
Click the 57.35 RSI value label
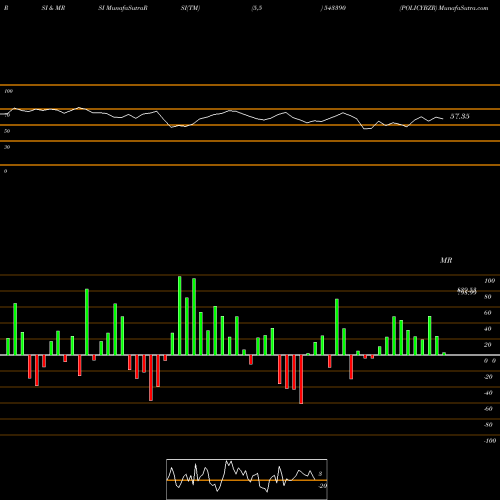pos(460,116)
